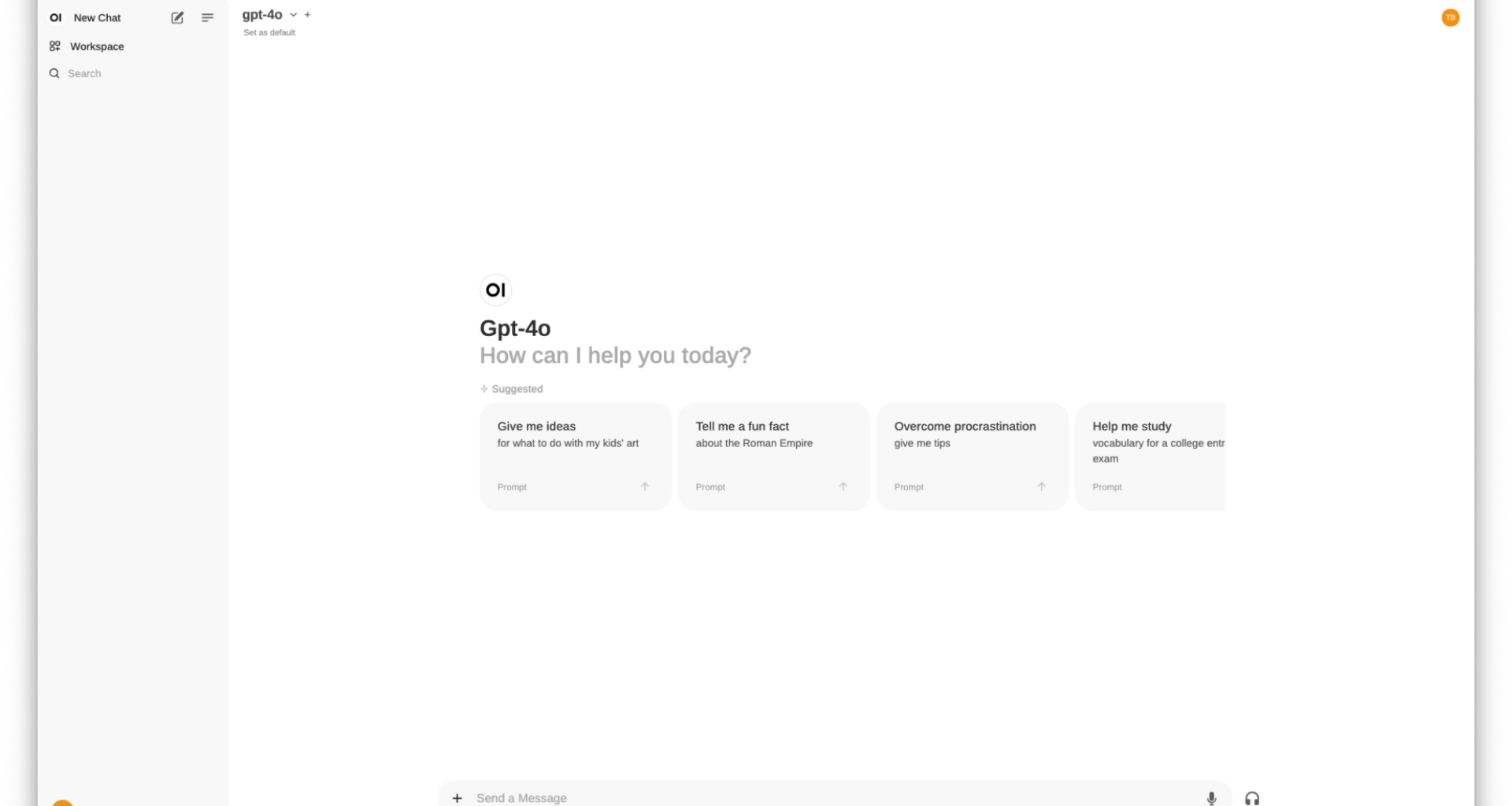This screenshot has width=1512, height=806.
Task: Select New Chat in the sidebar
Action: 97,17
